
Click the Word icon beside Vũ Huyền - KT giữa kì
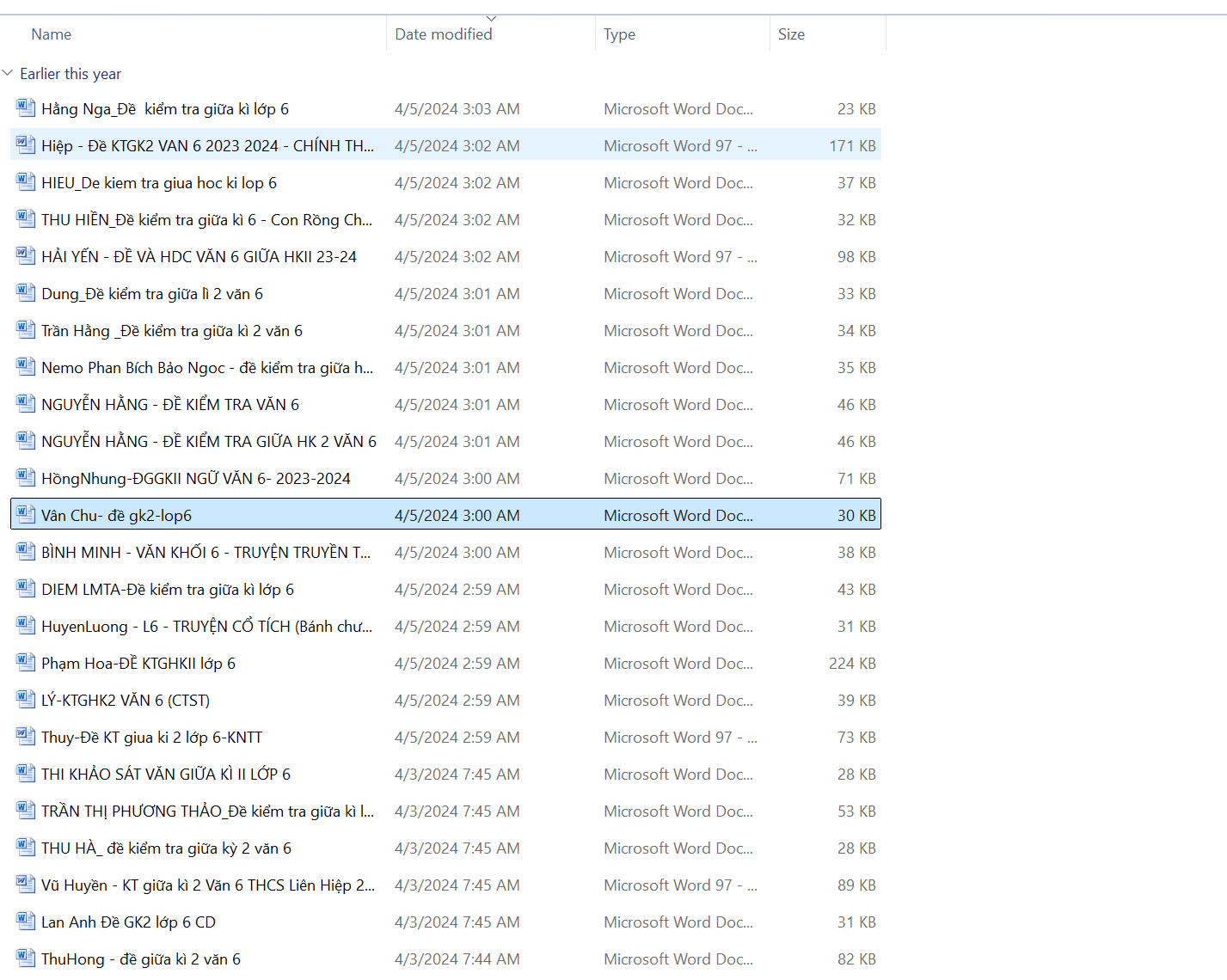(x=26, y=885)
